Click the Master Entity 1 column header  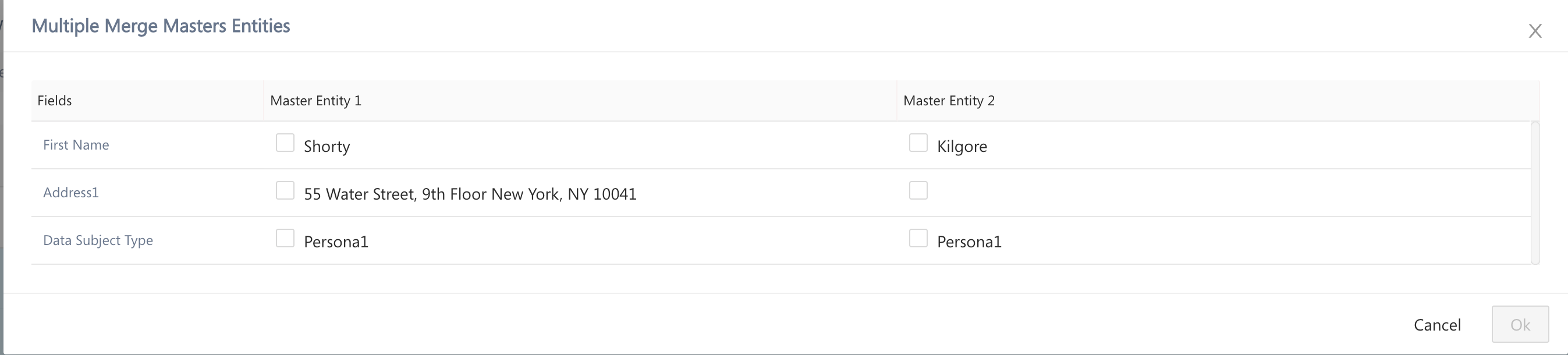(315, 101)
